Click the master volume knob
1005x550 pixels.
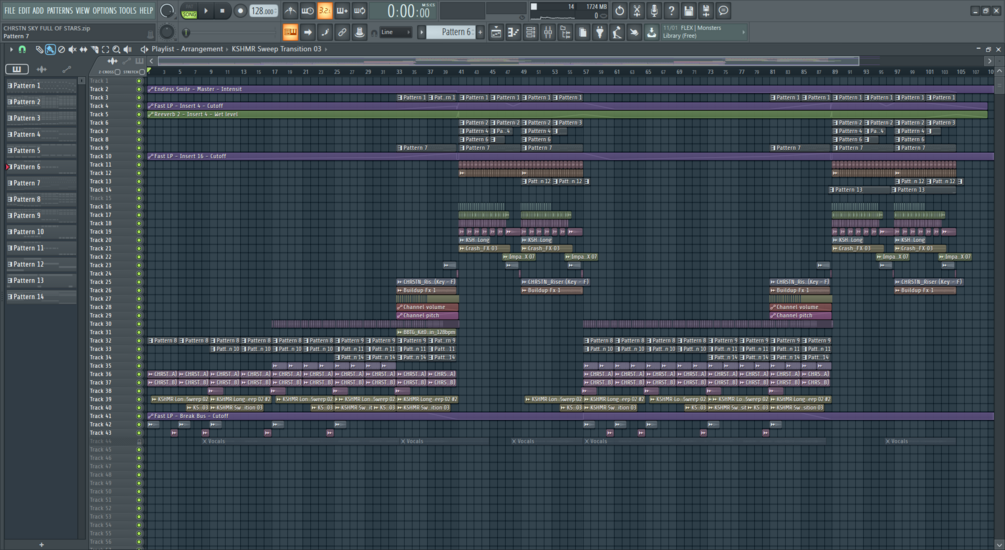coord(167,11)
